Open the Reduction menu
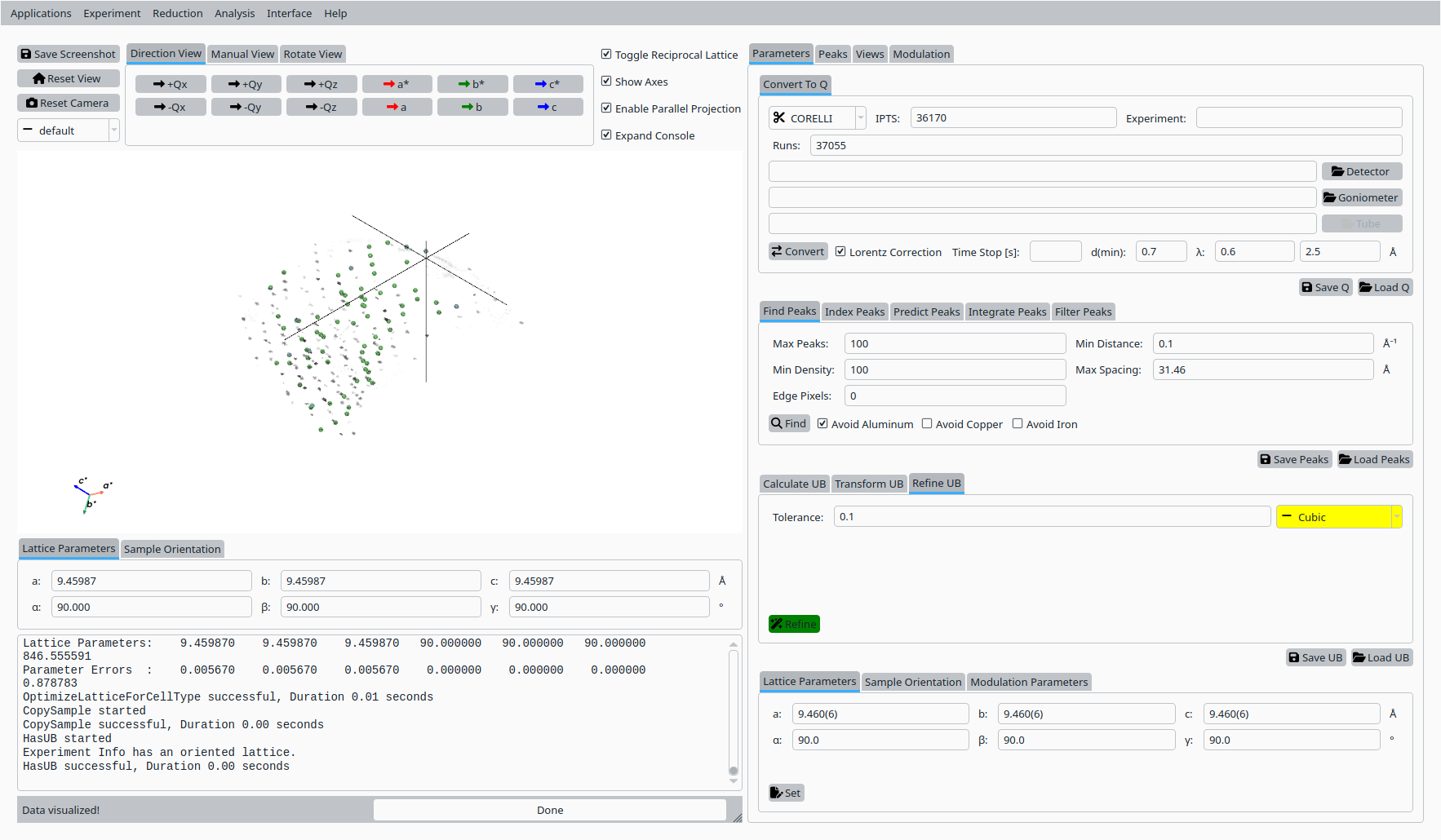 pyautogui.click(x=177, y=13)
